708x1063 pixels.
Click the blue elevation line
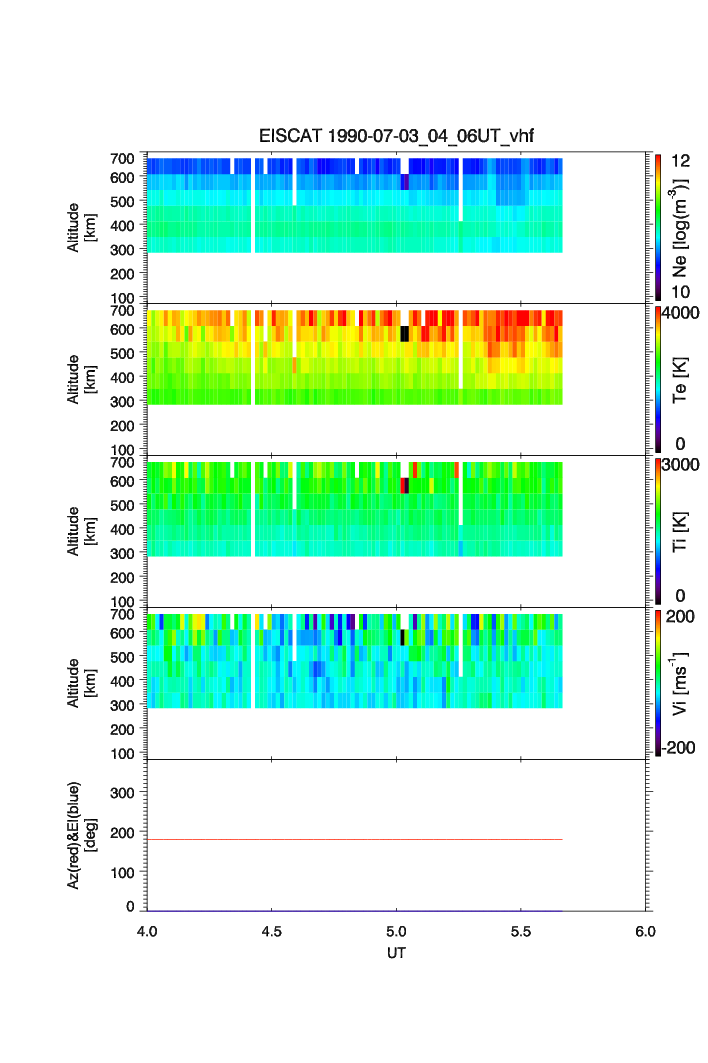coord(355,911)
